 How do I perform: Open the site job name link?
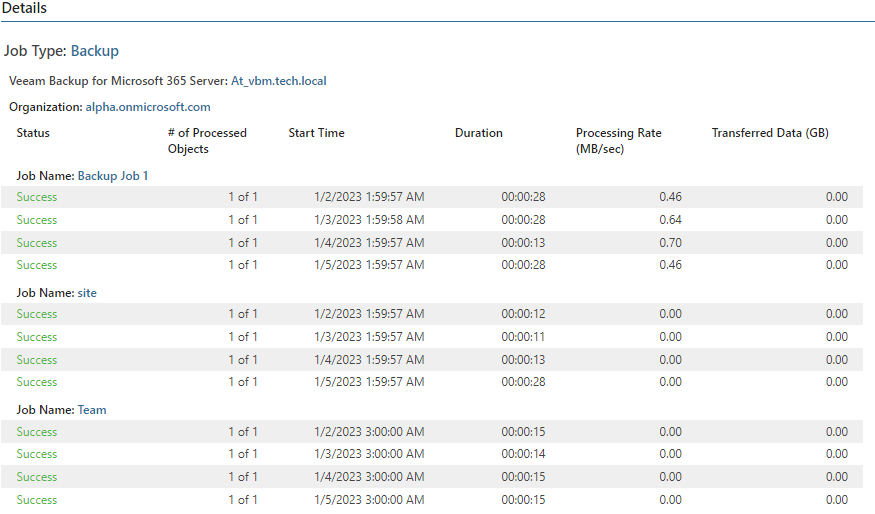click(x=87, y=293)
